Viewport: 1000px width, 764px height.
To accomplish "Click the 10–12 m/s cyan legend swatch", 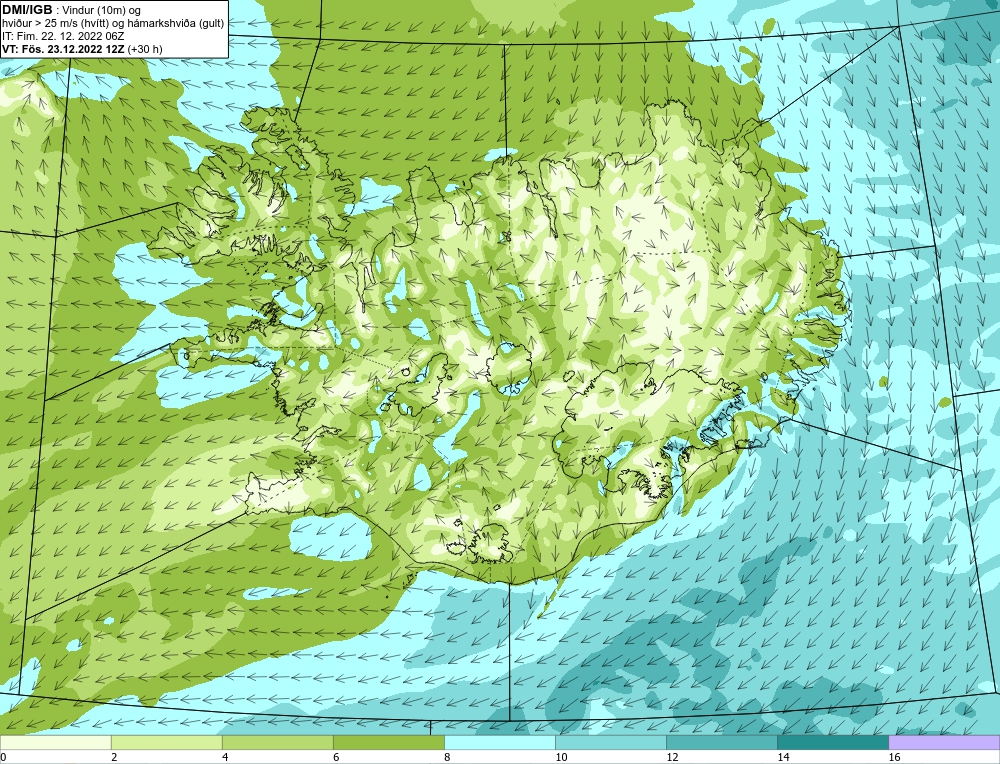I will 610,743.
